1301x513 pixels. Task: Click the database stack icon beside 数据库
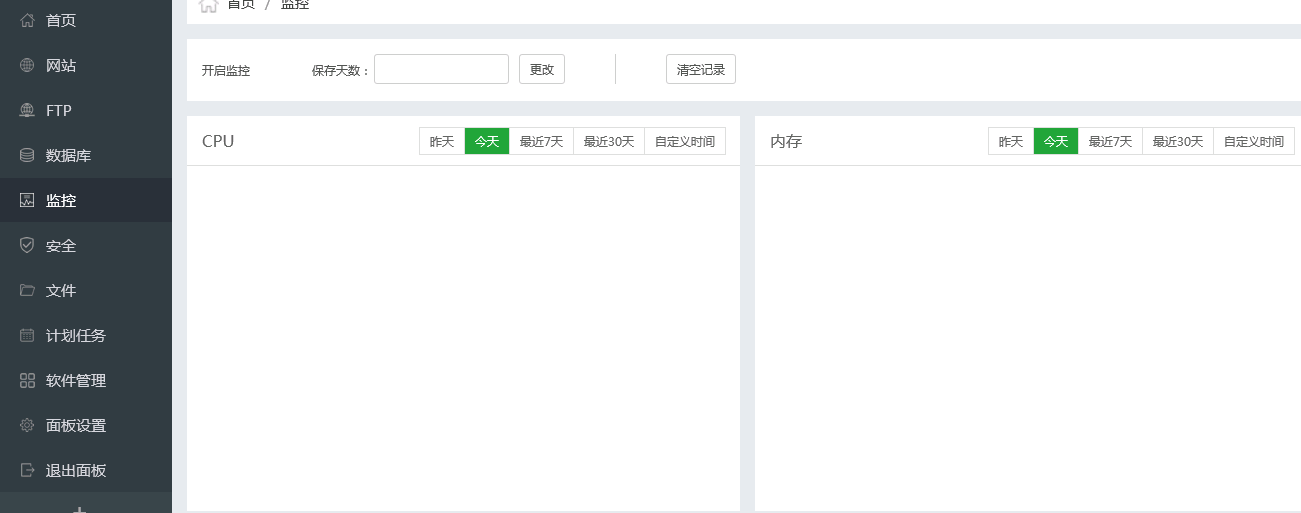pyautogui.click(x=27, y=155)
